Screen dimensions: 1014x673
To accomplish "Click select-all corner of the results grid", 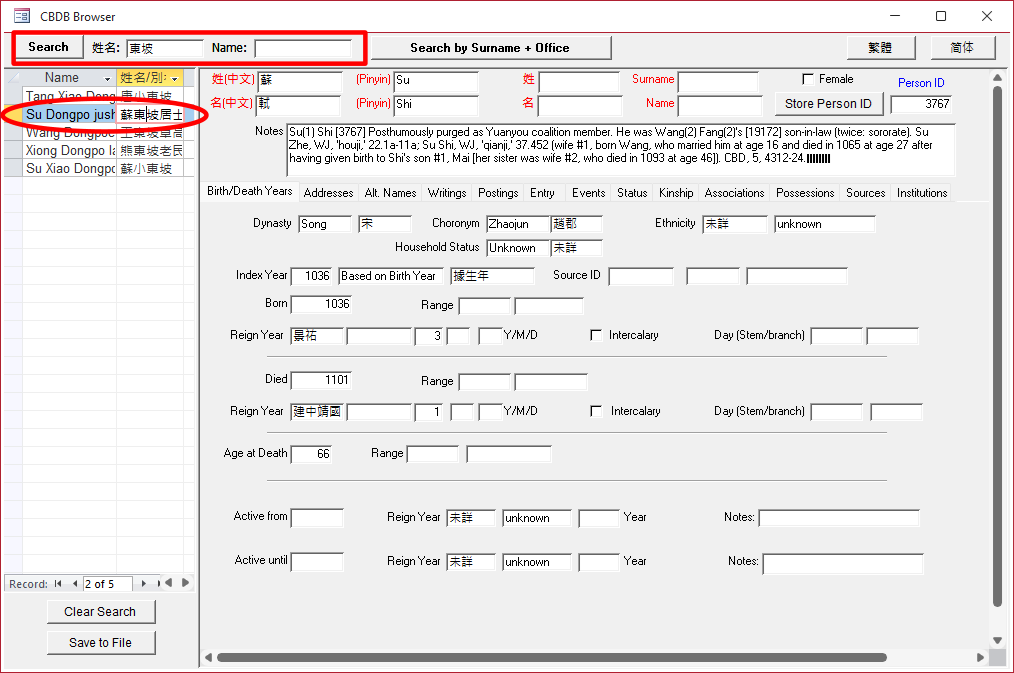I will tap(13, 78).
